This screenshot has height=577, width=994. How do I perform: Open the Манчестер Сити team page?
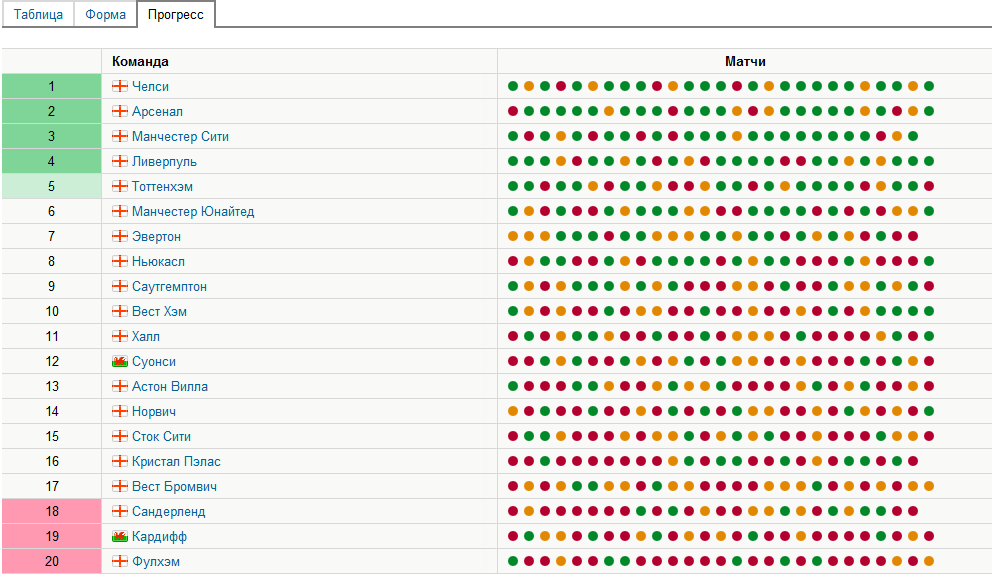click(180, 136)
